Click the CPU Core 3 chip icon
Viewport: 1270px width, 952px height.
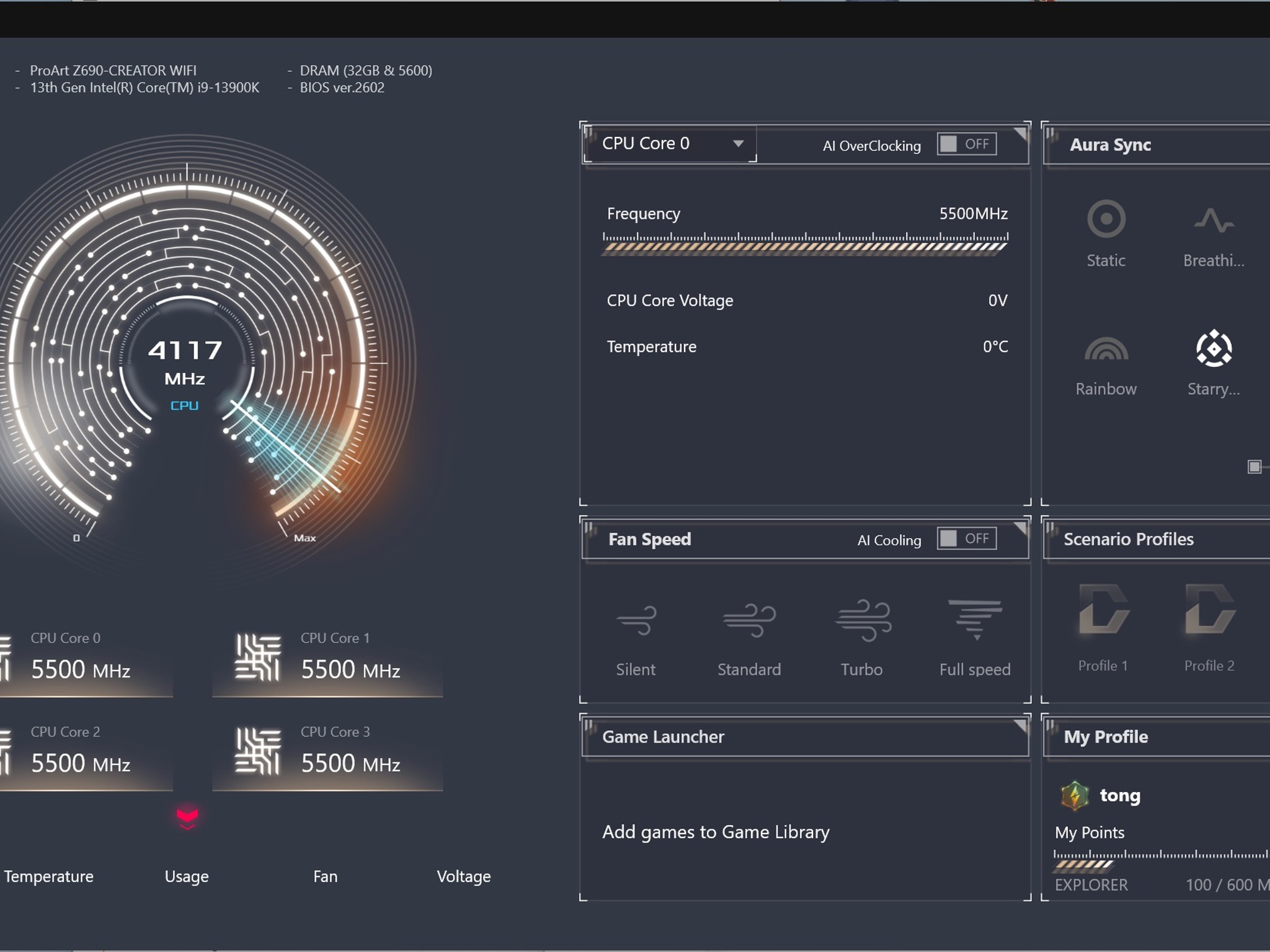pyautogui.click(x=258, y=751)
